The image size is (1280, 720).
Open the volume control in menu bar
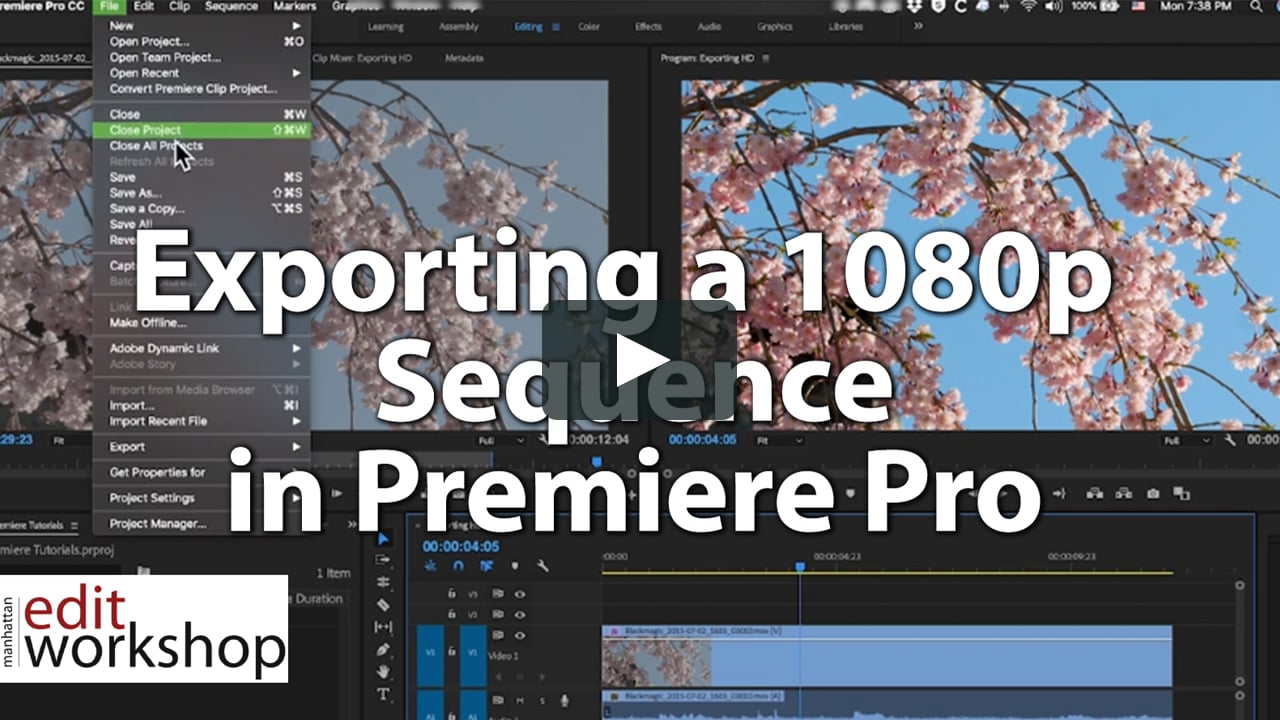pos(1055,6)
